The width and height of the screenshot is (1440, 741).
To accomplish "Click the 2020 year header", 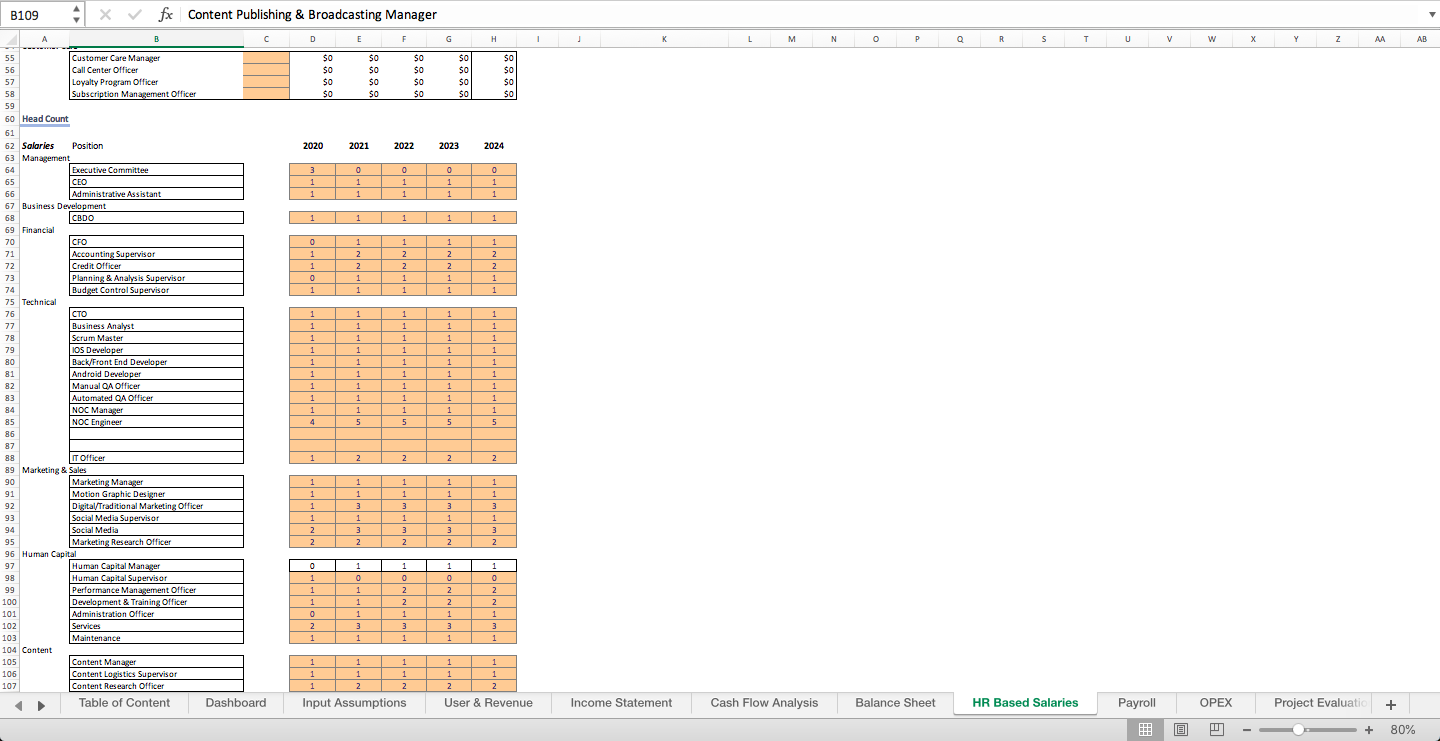I will pyautogui.click(x=313, y=146).
